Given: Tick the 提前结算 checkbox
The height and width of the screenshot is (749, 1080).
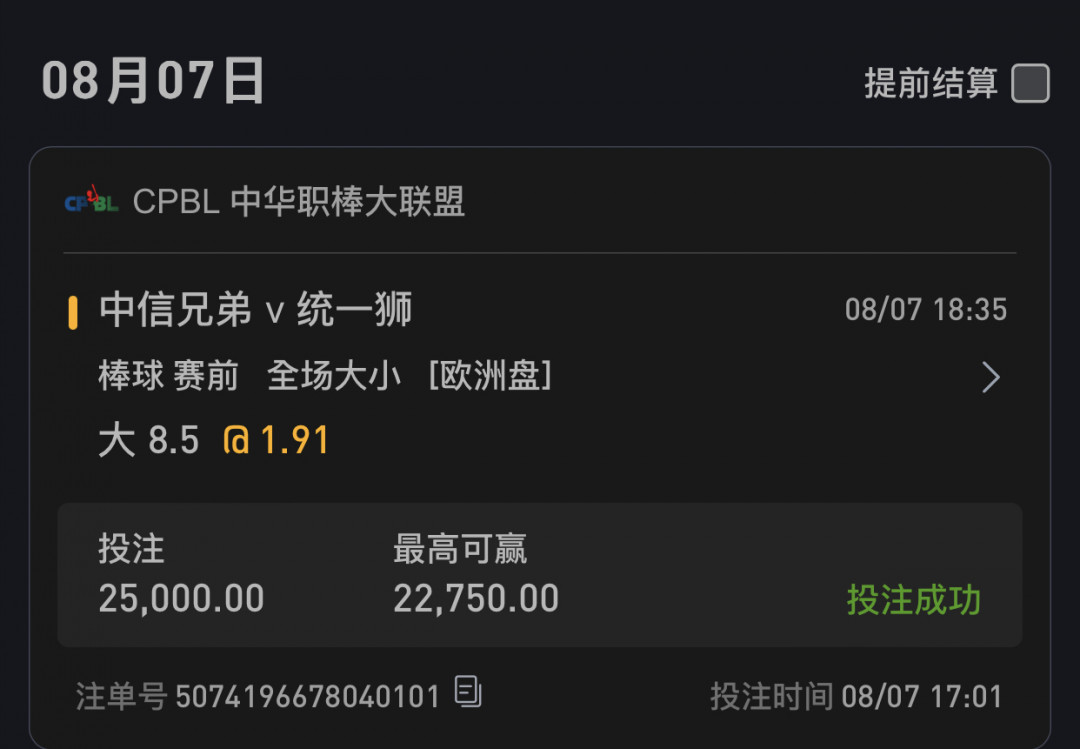Looking at the screenshot, I should tap(1030, 83).
